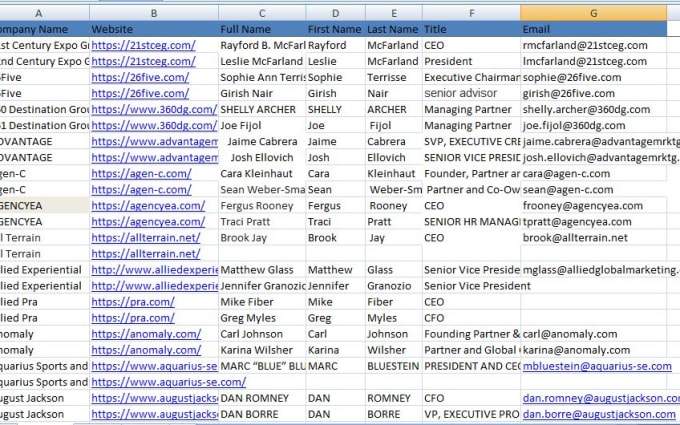Select the title cell President
This screenshot has height=425, width=680.
click(x=471, y=61)
